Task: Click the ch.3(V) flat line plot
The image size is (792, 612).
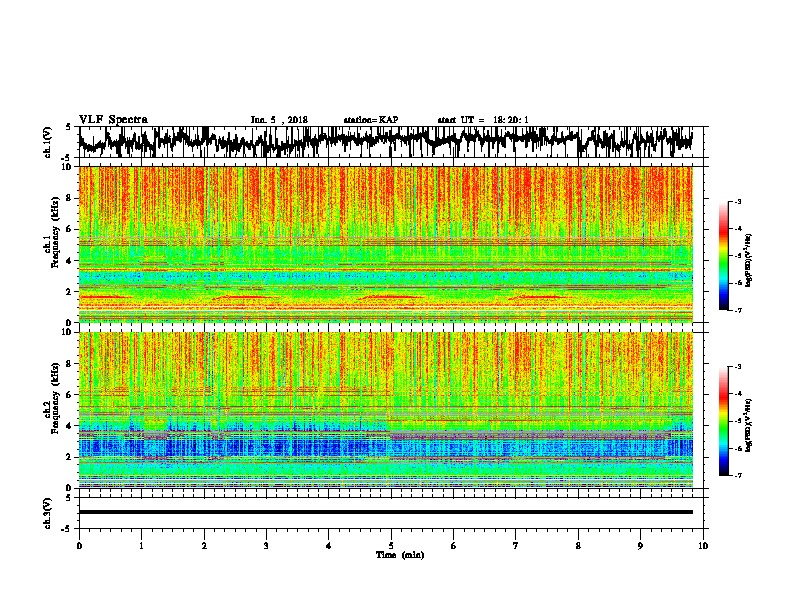Action: tap(386, 513)
